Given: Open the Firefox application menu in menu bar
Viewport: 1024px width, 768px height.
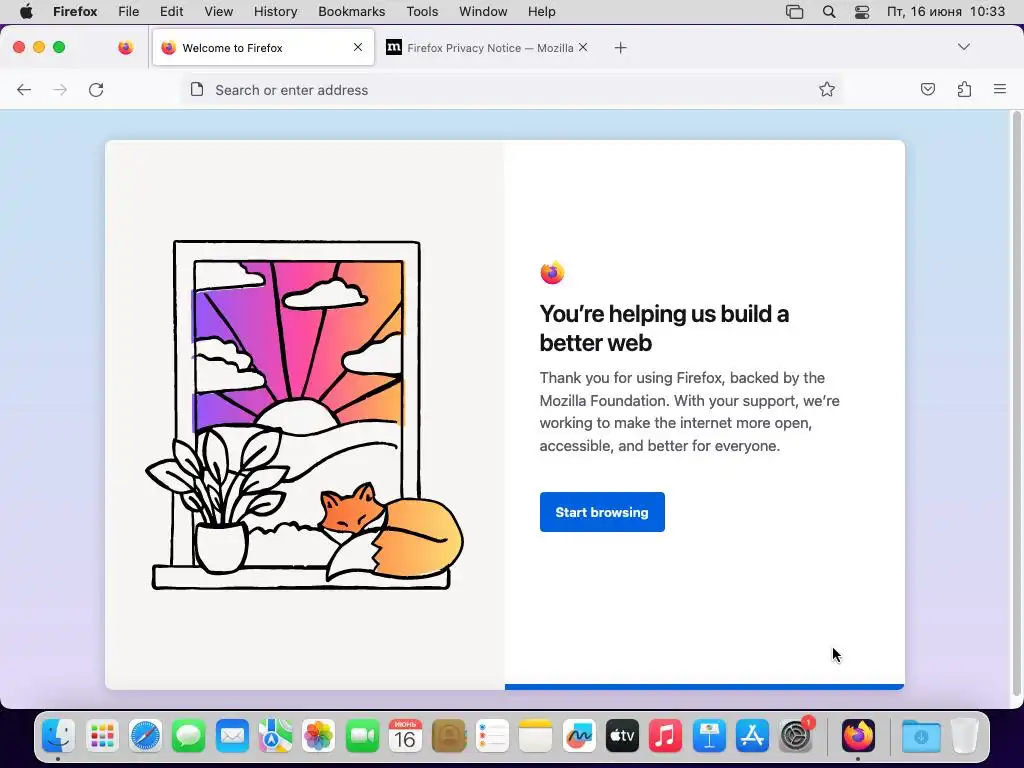Looking at the screenshot, I should [x=75, y=12].
